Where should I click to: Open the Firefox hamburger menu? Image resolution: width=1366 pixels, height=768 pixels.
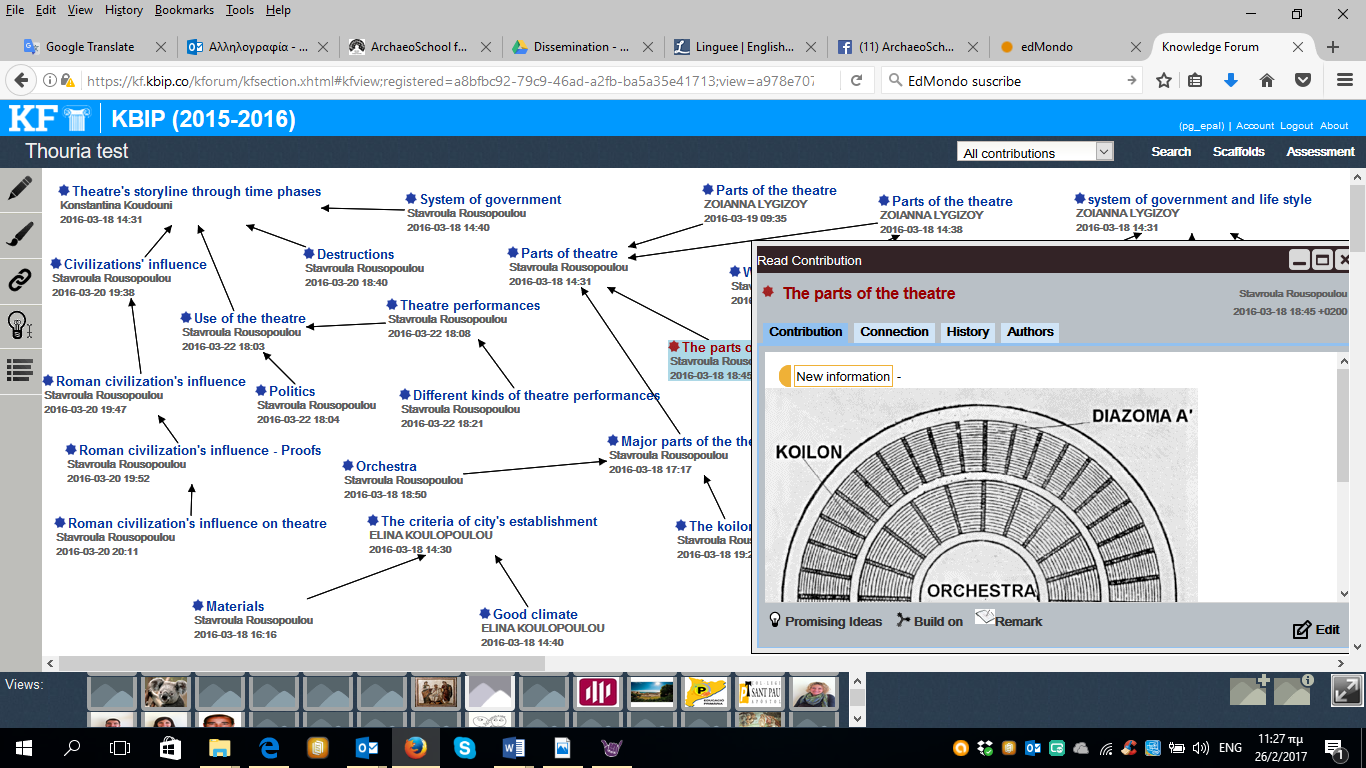coord(1344,81)
